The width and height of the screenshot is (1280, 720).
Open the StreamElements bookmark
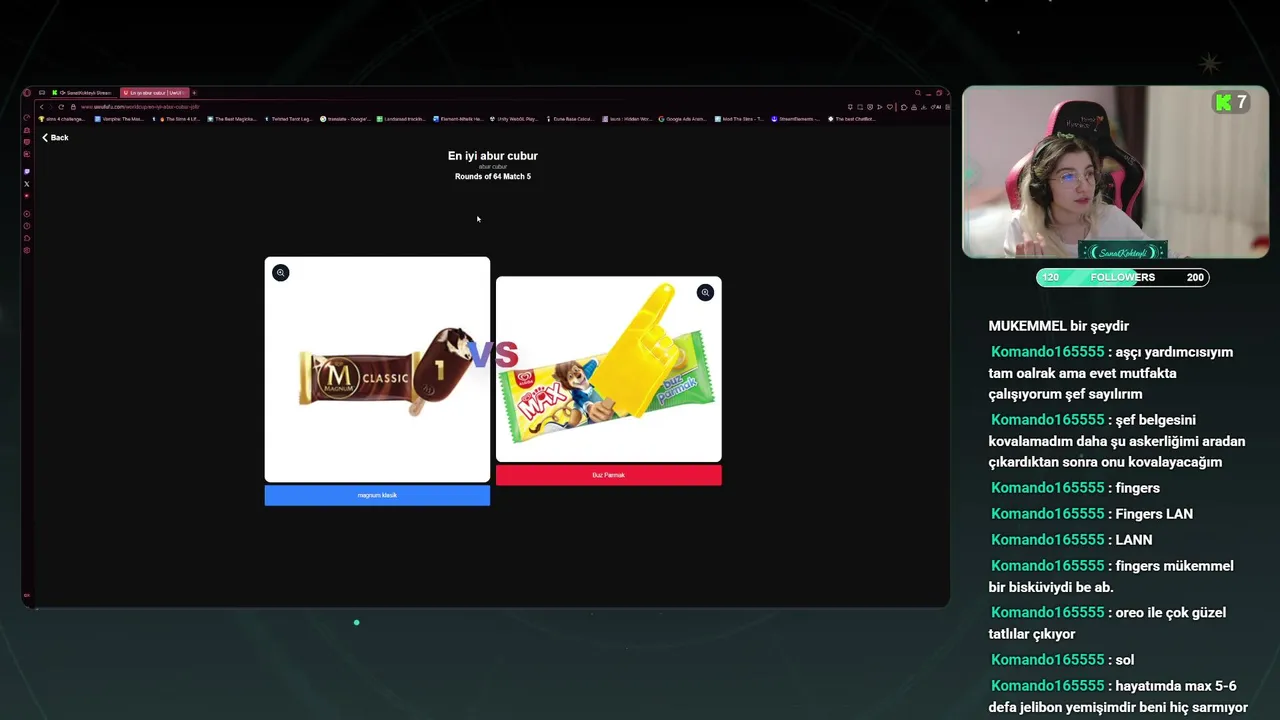pos(797,119)
